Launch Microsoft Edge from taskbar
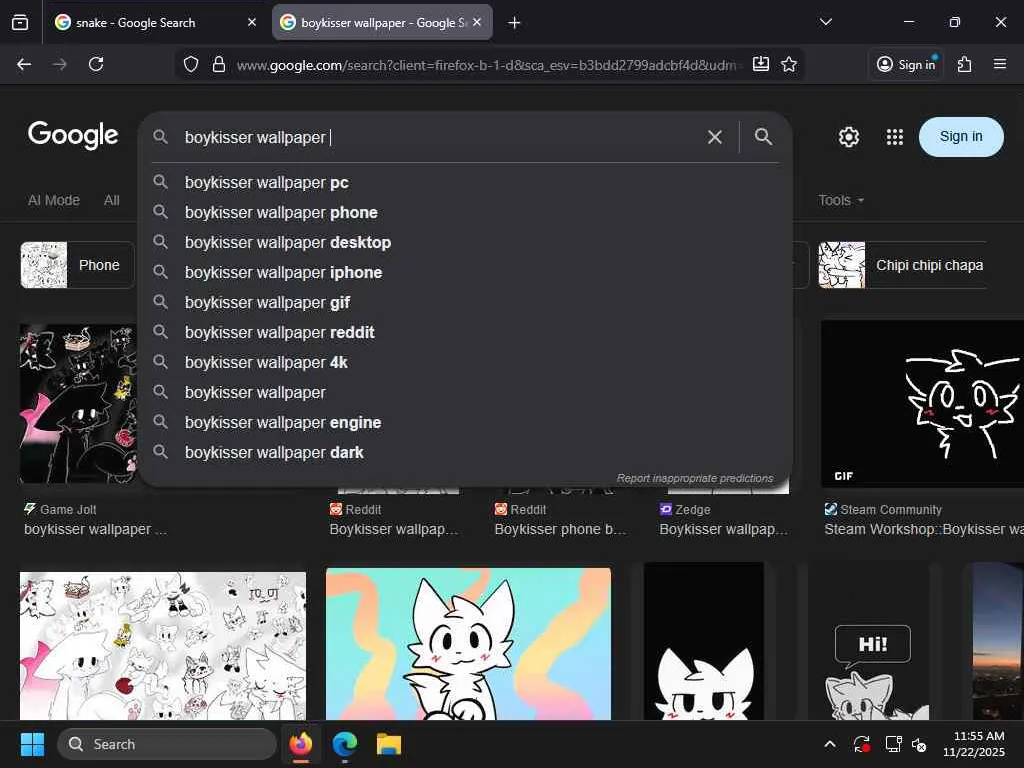 point(345,744)
